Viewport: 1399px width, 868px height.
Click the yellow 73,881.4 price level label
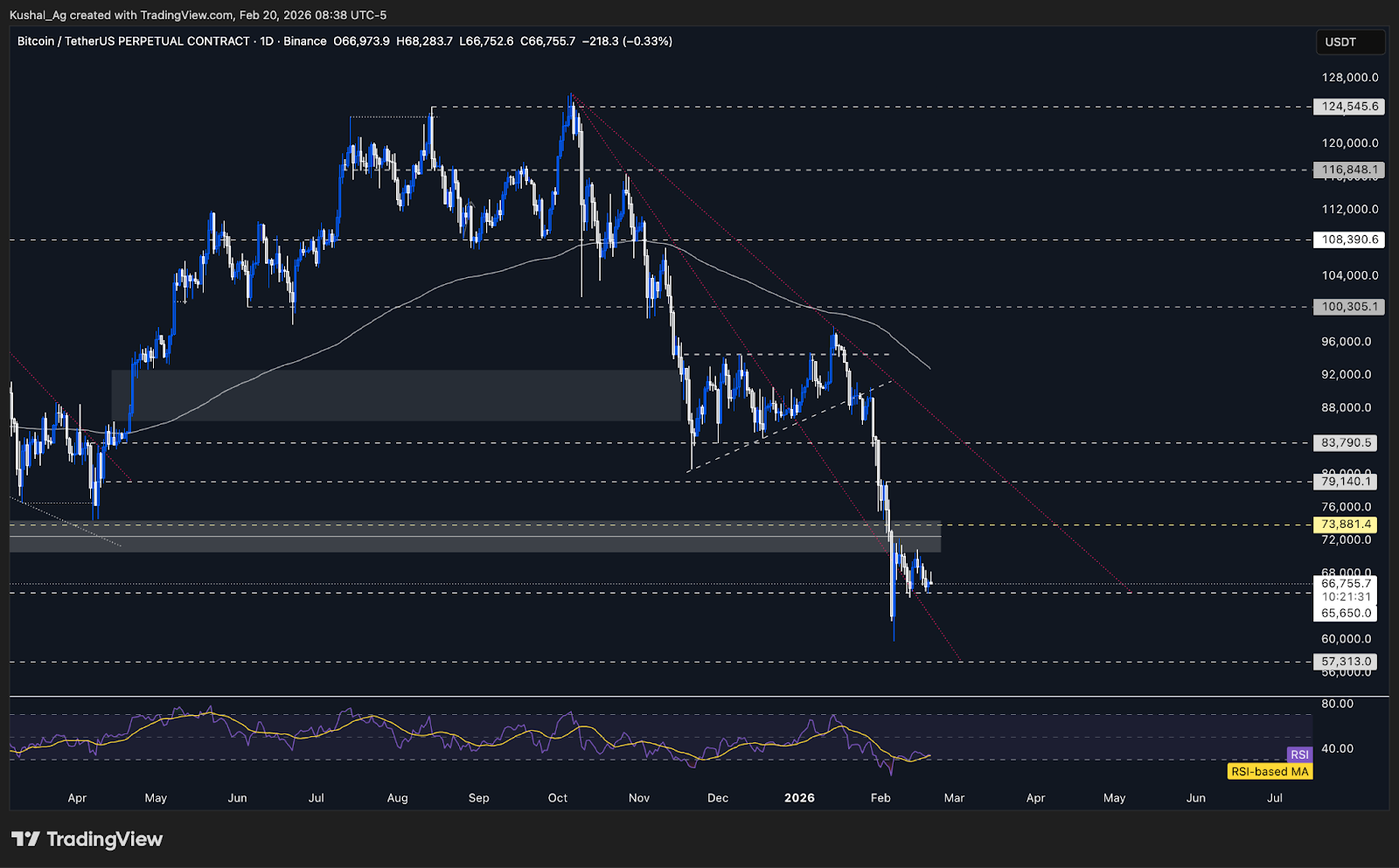tap(1343, 524)
